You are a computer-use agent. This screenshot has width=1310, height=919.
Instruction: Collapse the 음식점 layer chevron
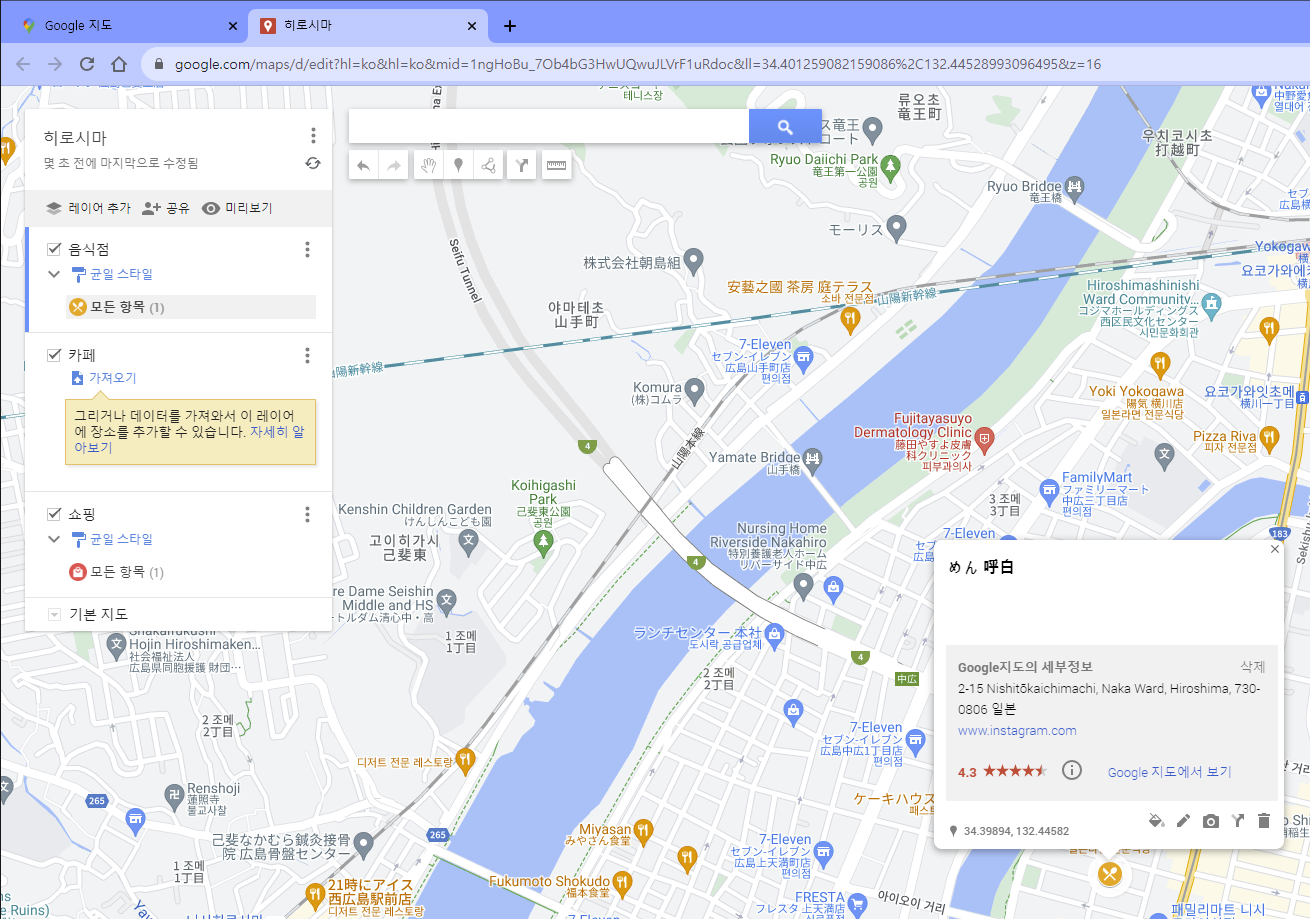(54, 274)
